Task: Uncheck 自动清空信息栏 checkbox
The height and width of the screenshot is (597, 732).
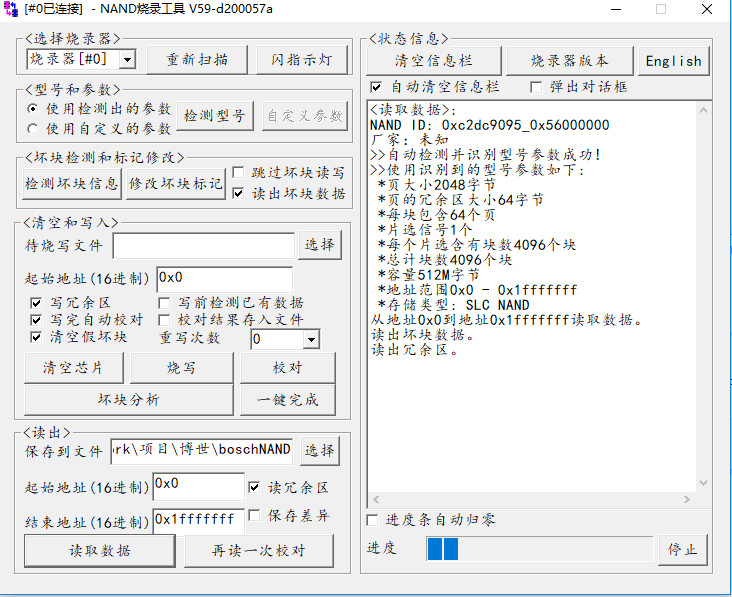Action: pyautogui.click(x=376, y=87)
